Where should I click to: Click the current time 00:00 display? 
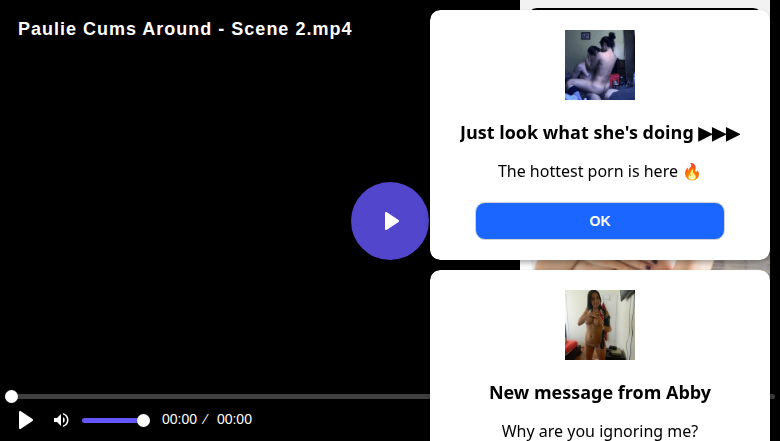(179, 420)
